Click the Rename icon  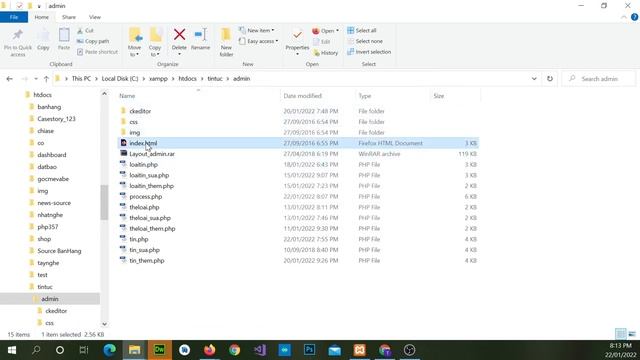pyautogui.click(x=200, y=35)
